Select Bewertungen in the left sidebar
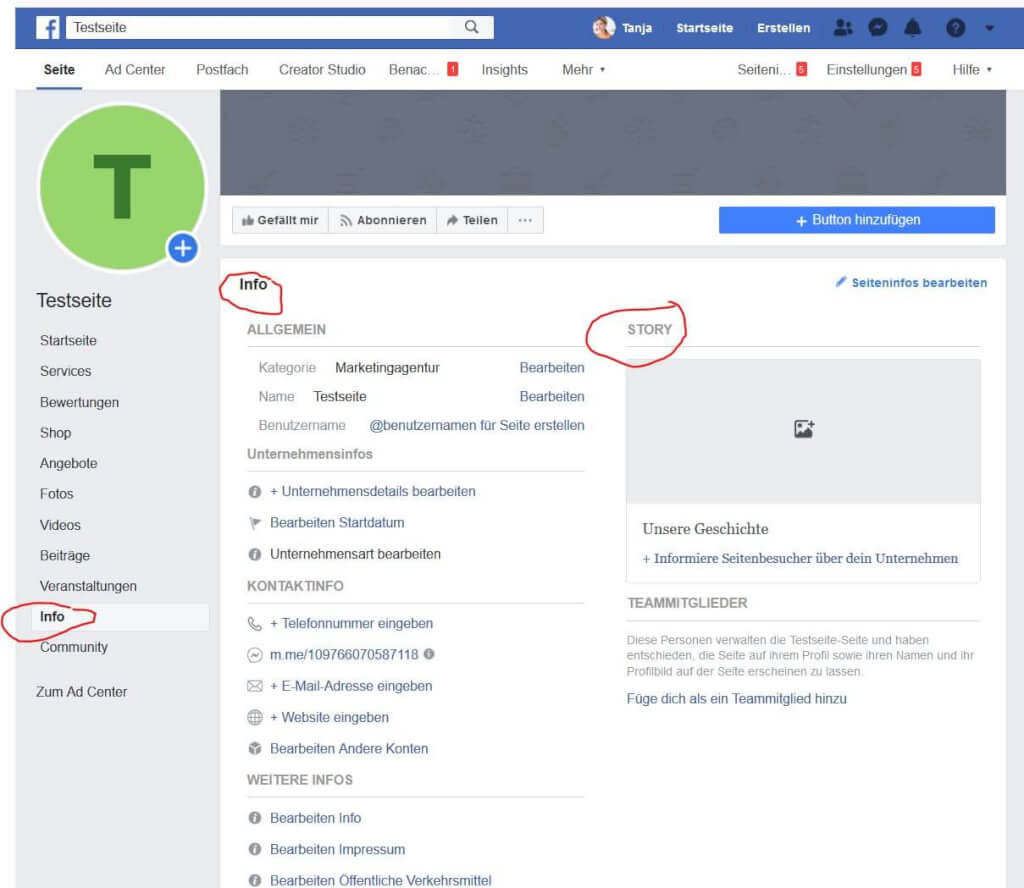Viewport: 1024px width, 888px height. 79,402
